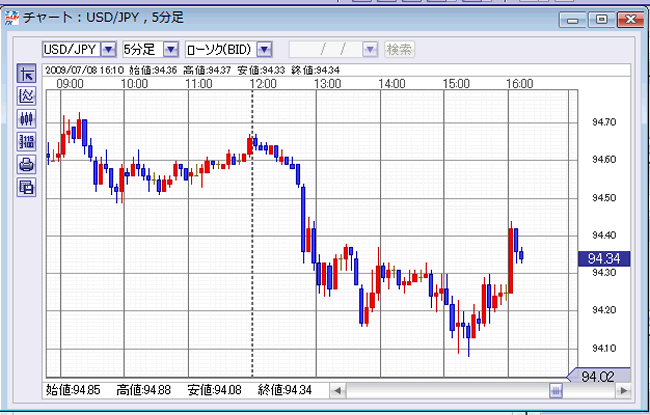Click the scrollbar left arrow
650x415 pixels.
point(338,390)
